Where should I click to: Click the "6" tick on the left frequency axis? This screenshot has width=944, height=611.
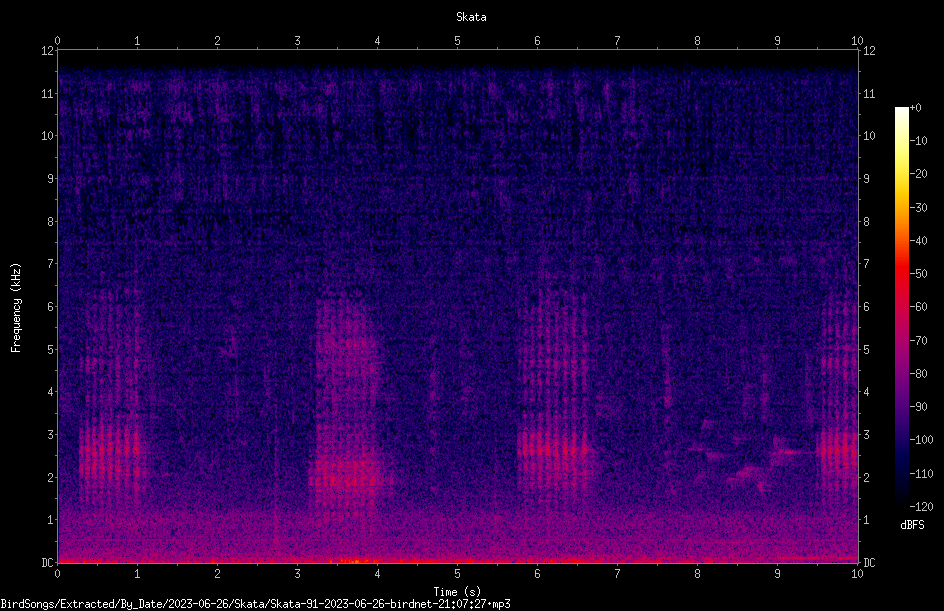pos(50,307)
